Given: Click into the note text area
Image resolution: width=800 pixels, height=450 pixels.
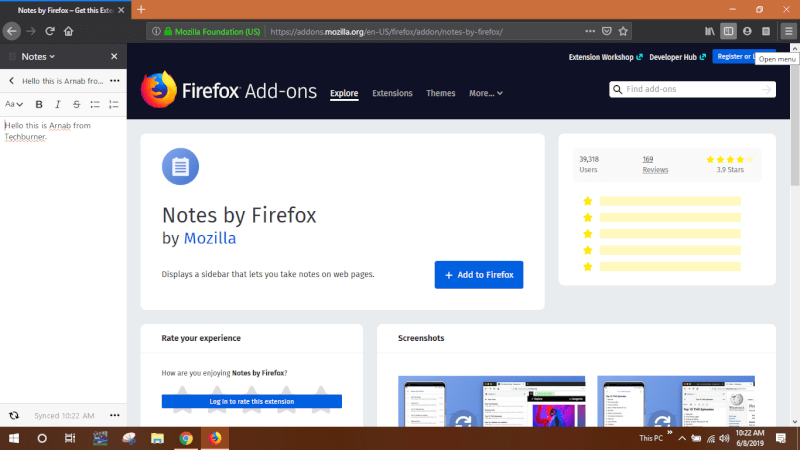Looking at the screenshot, I should 63,260.
